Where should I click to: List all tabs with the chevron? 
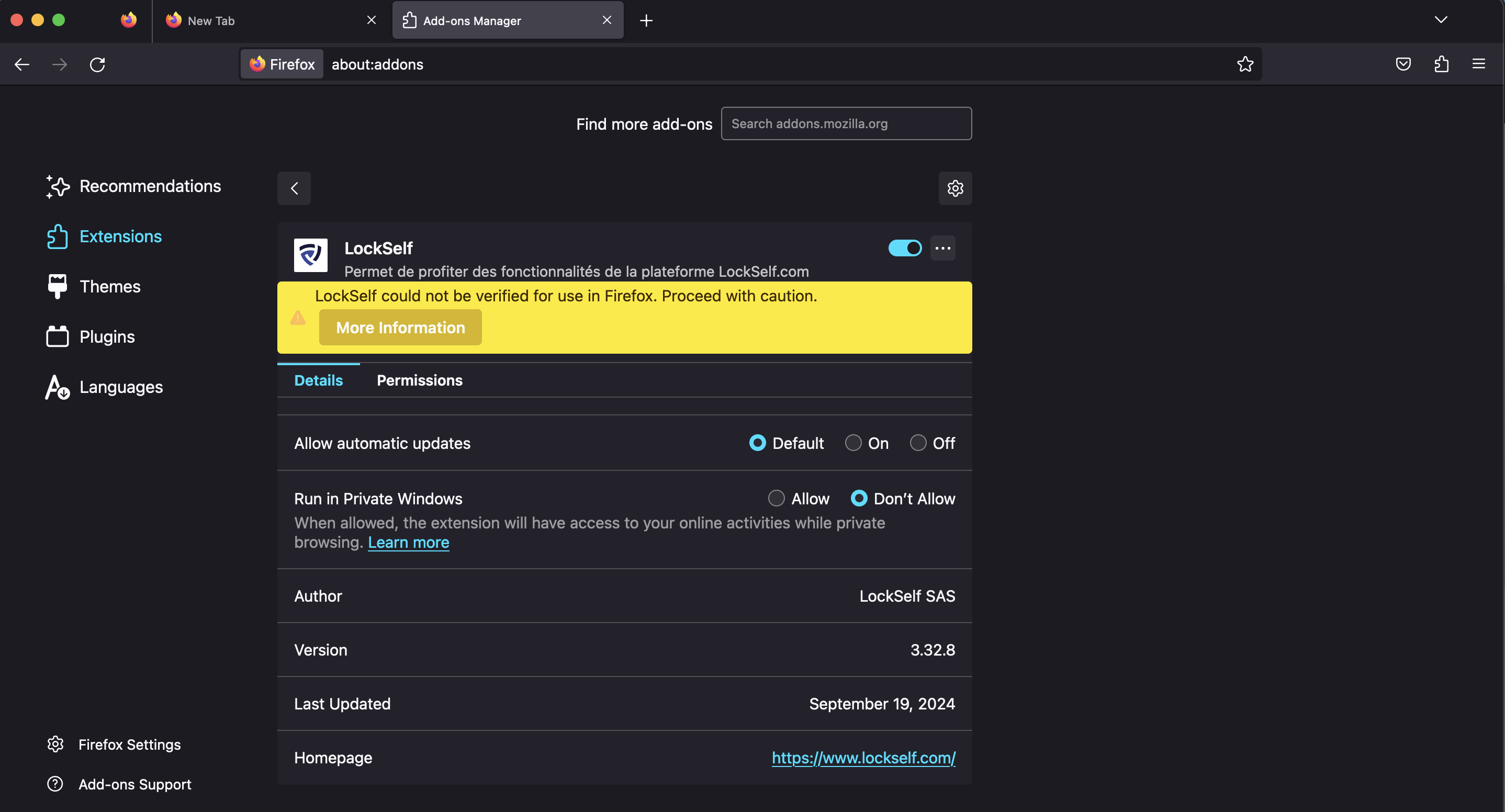point(1441,20)
